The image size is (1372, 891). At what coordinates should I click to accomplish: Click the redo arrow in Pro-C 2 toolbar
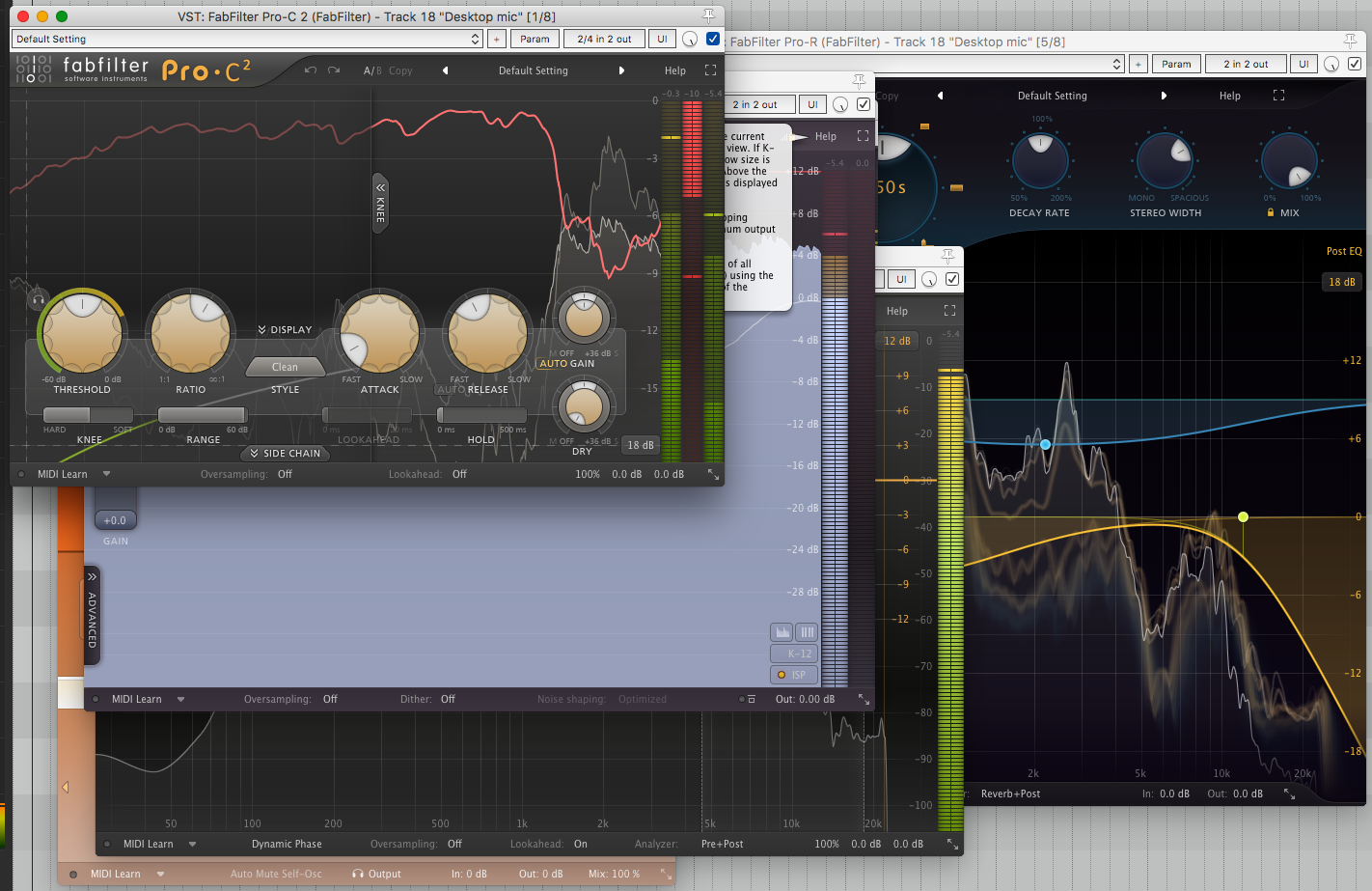[333, 70]
